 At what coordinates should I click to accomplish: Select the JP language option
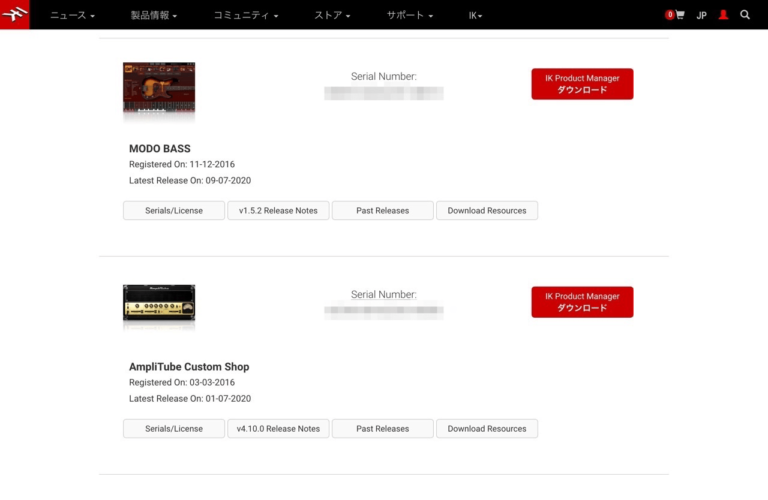(701, 16)
